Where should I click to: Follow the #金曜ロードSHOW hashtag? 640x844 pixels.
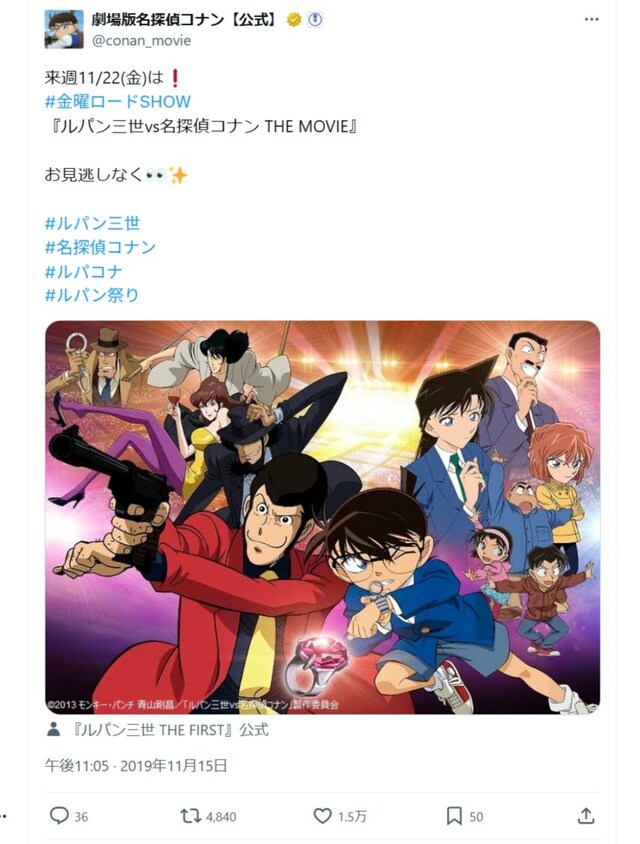point(118,102)
